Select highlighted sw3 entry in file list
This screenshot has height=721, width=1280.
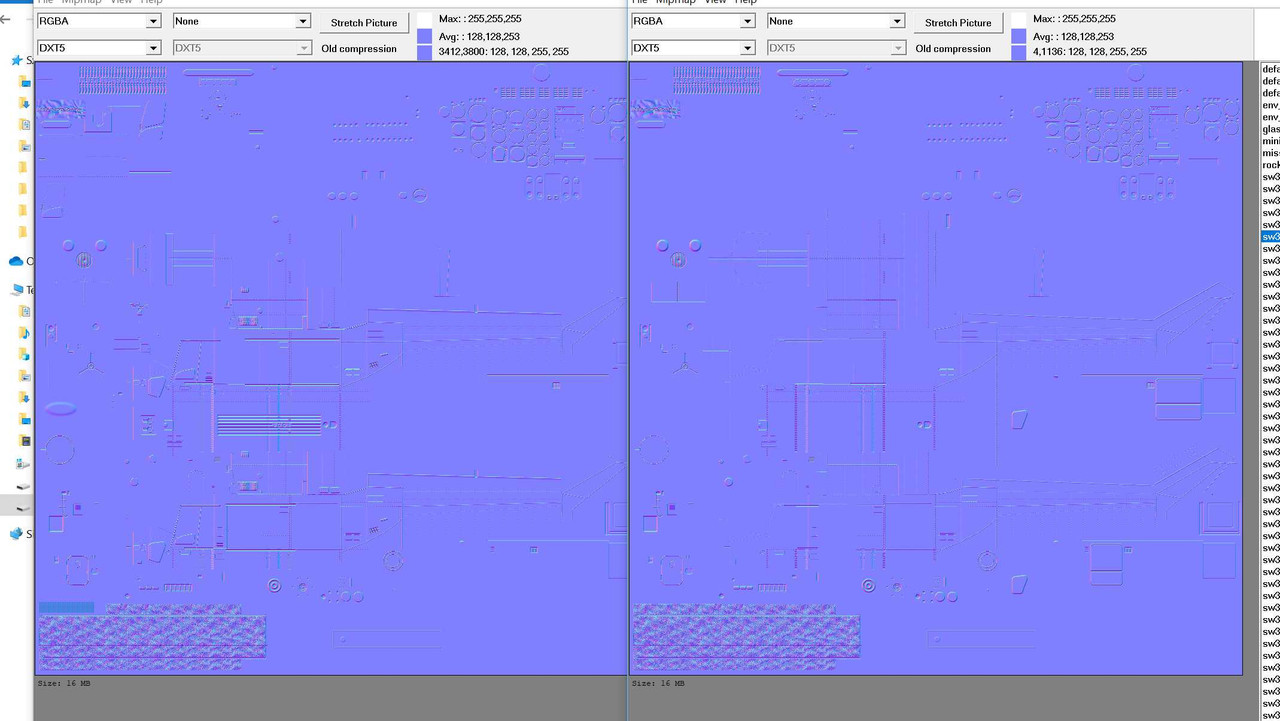pos(1271,237)
